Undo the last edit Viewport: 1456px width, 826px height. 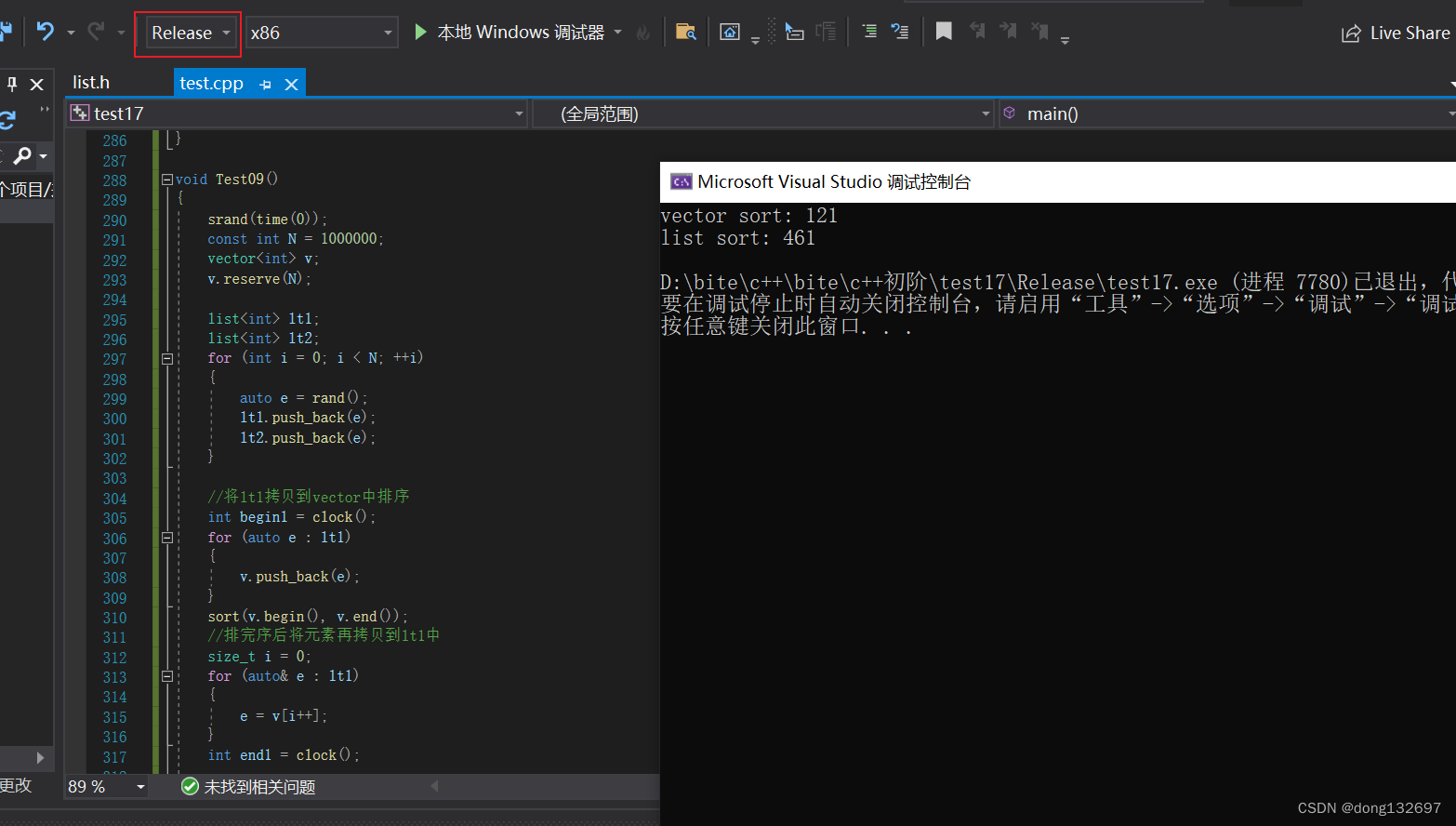(45, 32)
